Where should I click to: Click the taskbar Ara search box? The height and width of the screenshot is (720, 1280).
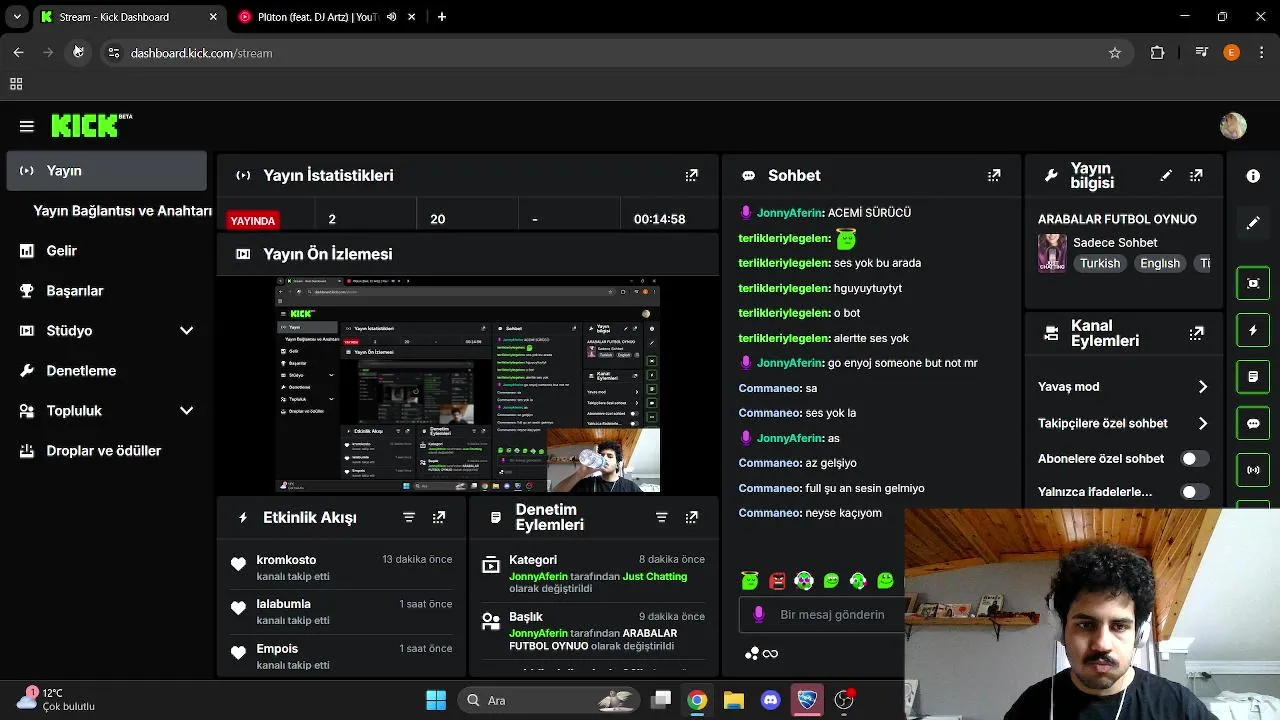pos(548,700)
